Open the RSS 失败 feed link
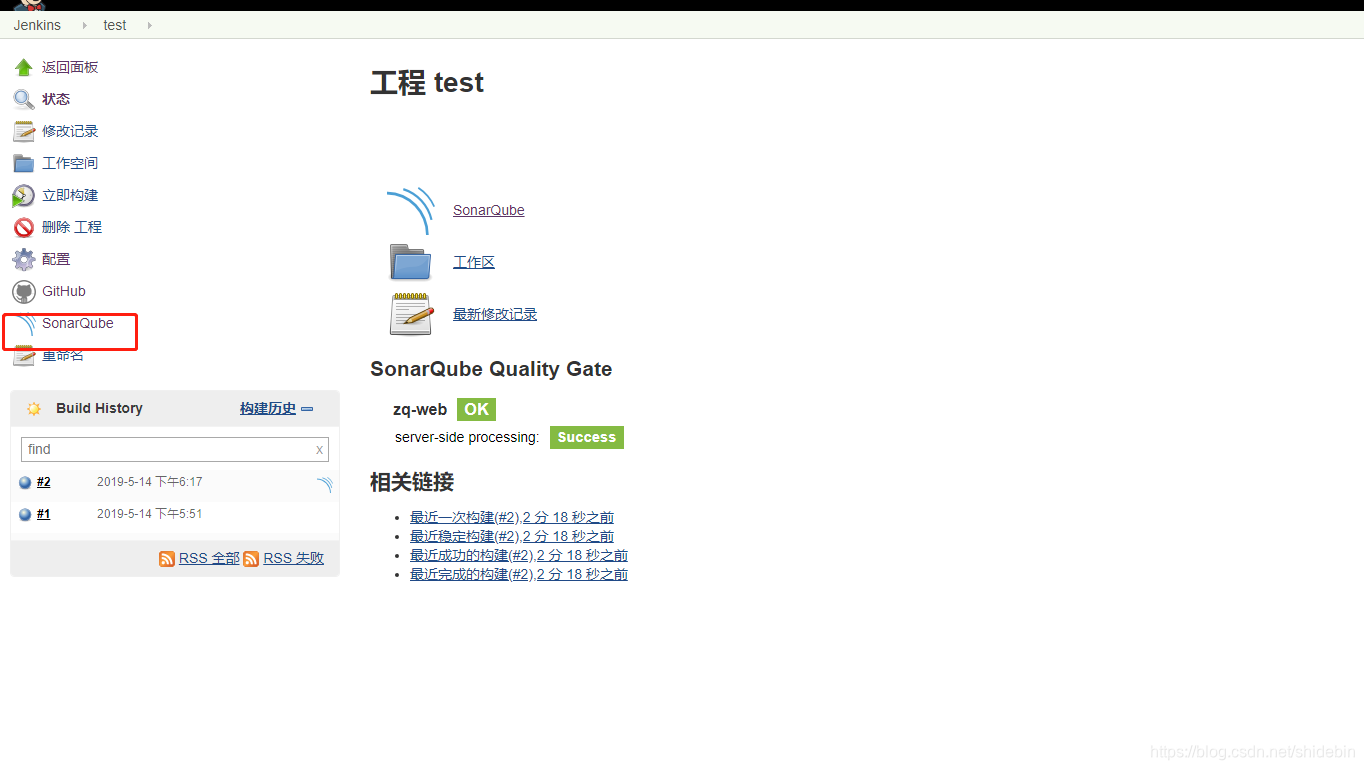 294,558
